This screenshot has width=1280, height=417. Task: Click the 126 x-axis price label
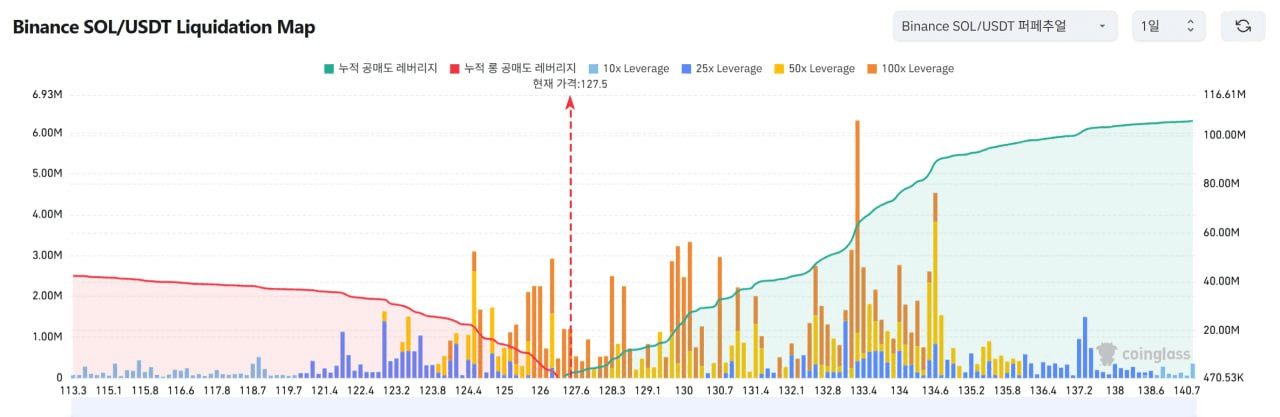point(541,391)
